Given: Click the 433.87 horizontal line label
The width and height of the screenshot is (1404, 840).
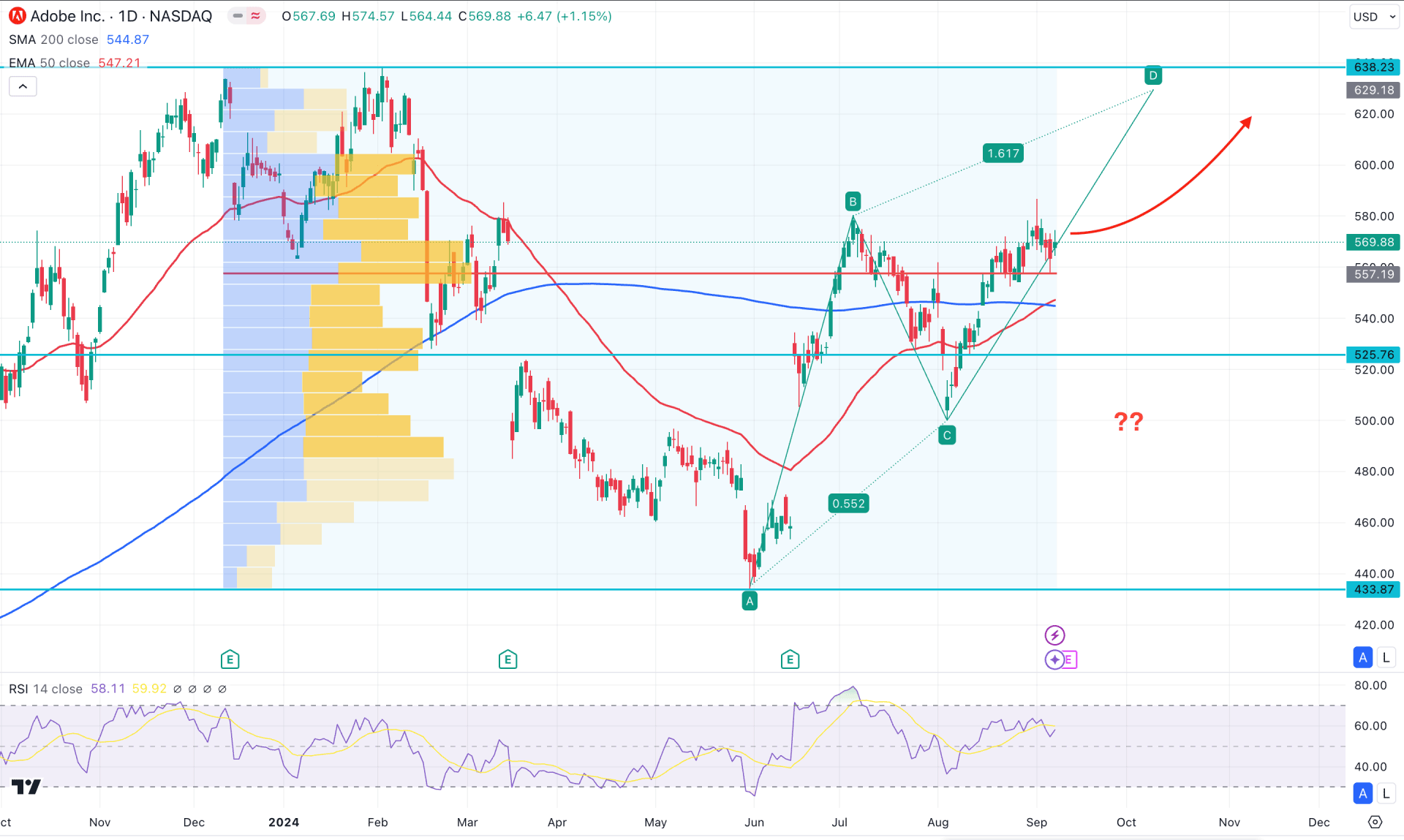Looking at the screenshot, I should [x=1374, y=589].
